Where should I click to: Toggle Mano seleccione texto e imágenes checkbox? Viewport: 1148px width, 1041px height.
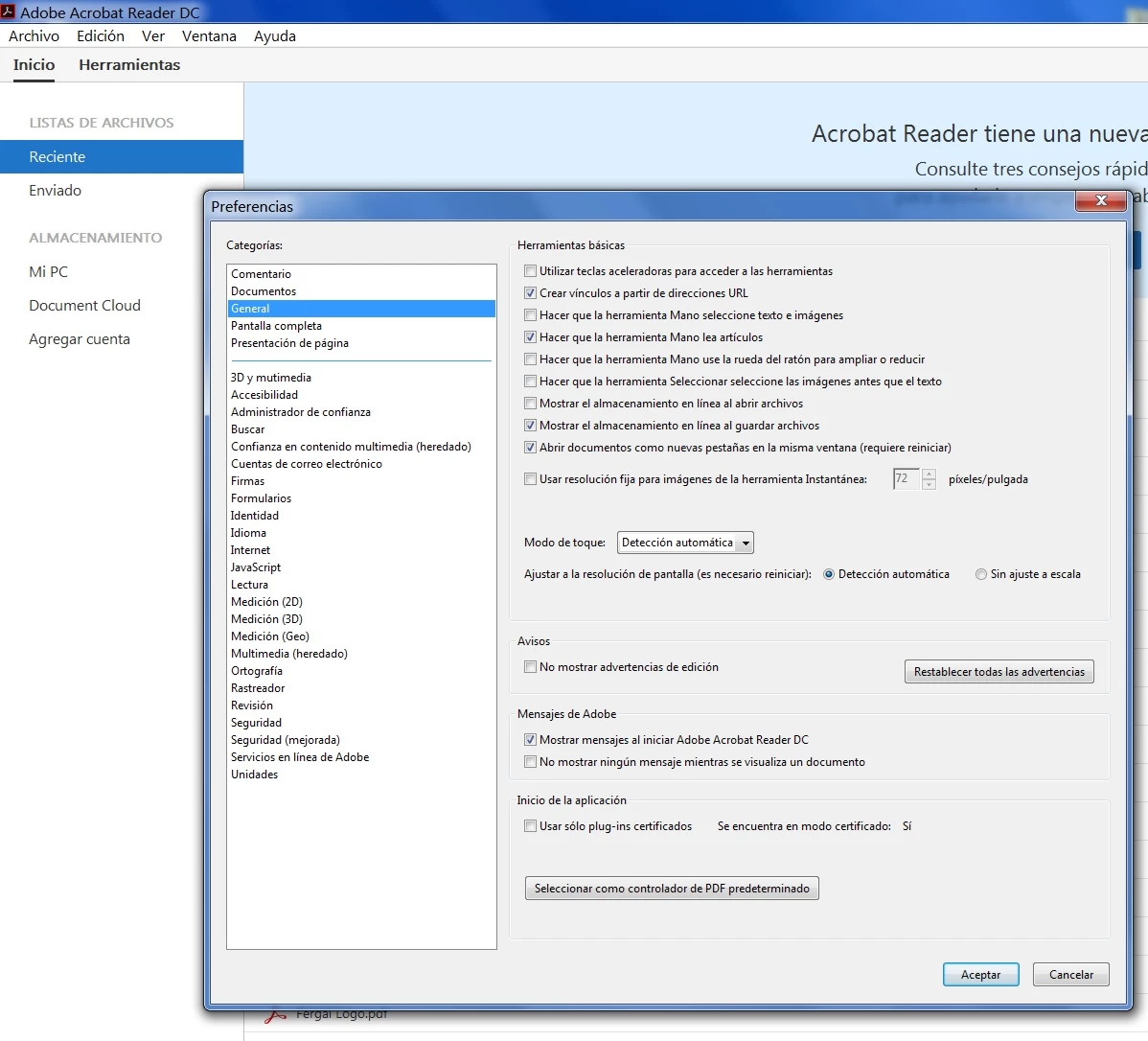click(x=530, y=315)
